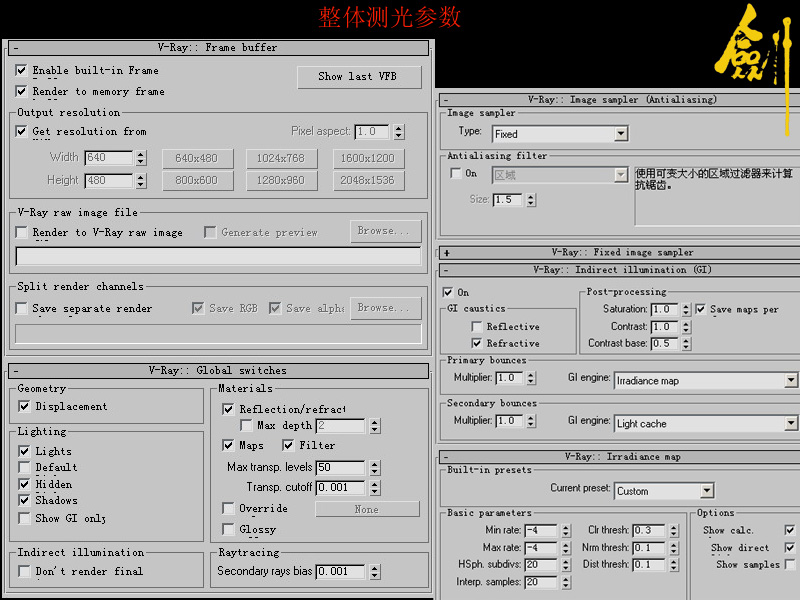This screenshot has width=800, height=600.
Task: Select the 800x600 resolution preset
Action: coord(196,181)
